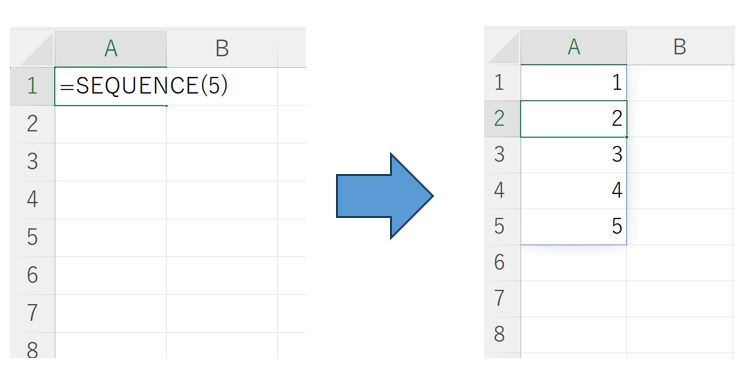Select row 1 header in left sheet

click(32, 86)
